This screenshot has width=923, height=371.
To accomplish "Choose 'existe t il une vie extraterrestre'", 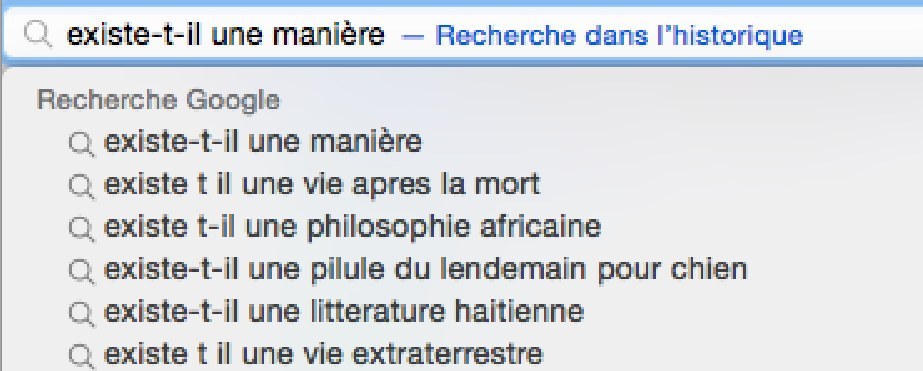I will [x=323, y=354].
